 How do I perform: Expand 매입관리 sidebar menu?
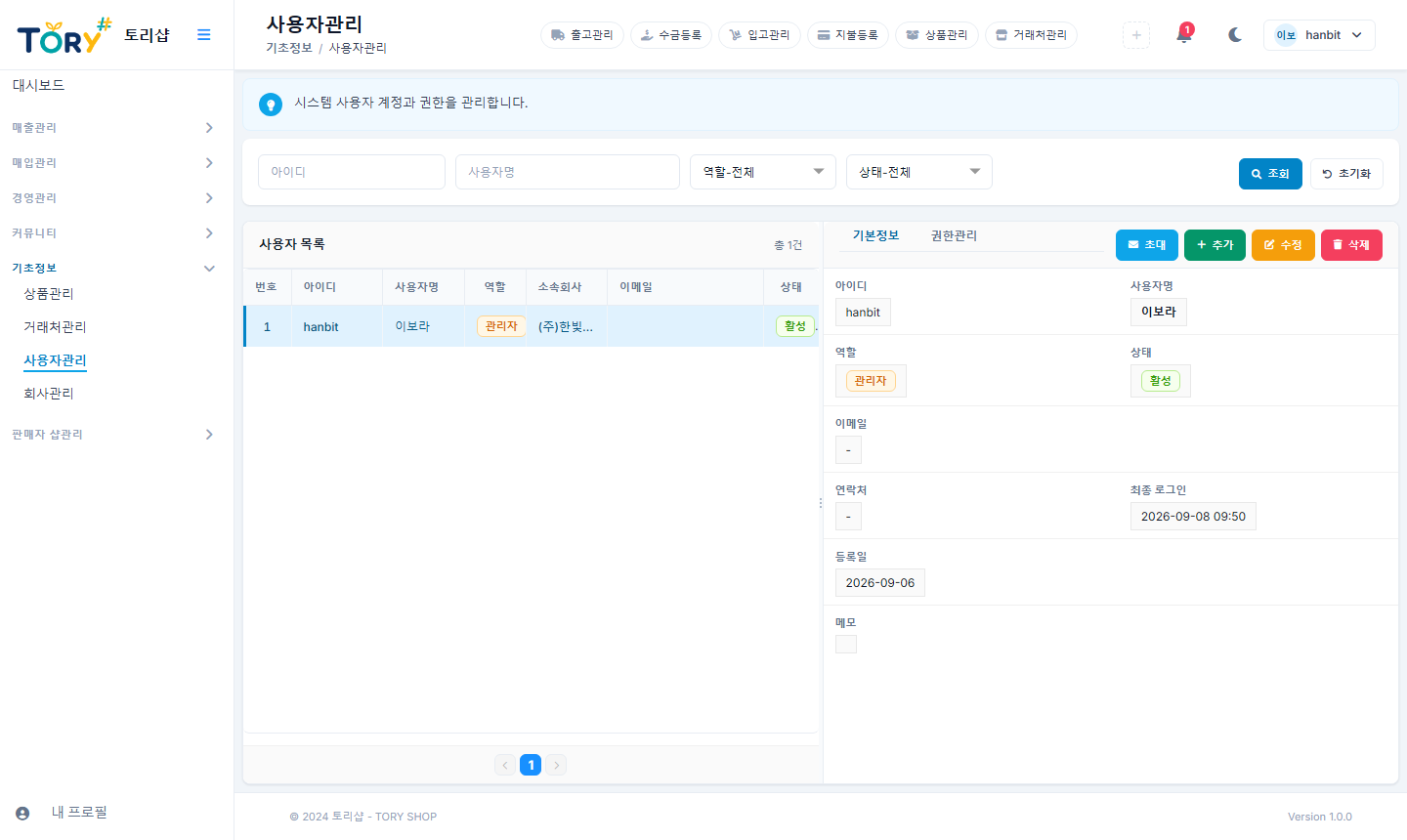click(x=113, y=163)
